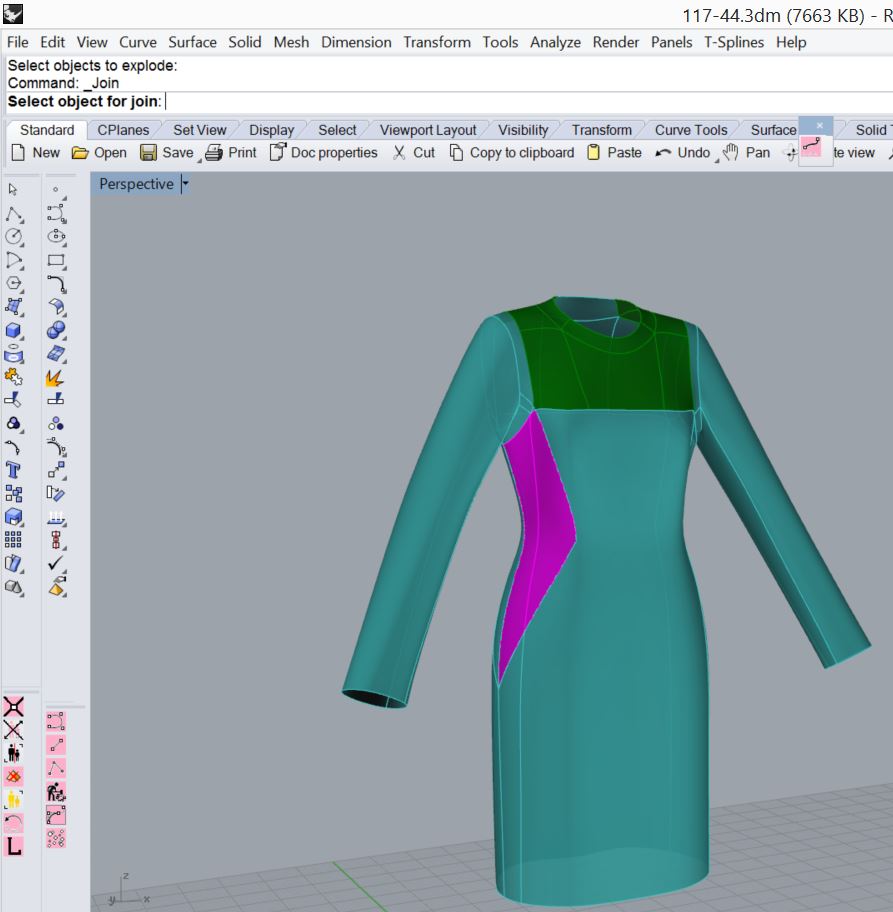The width and height of the screenshot is (893, 912).
Task: Click the magenta side panel on dress
Action: 538,520
